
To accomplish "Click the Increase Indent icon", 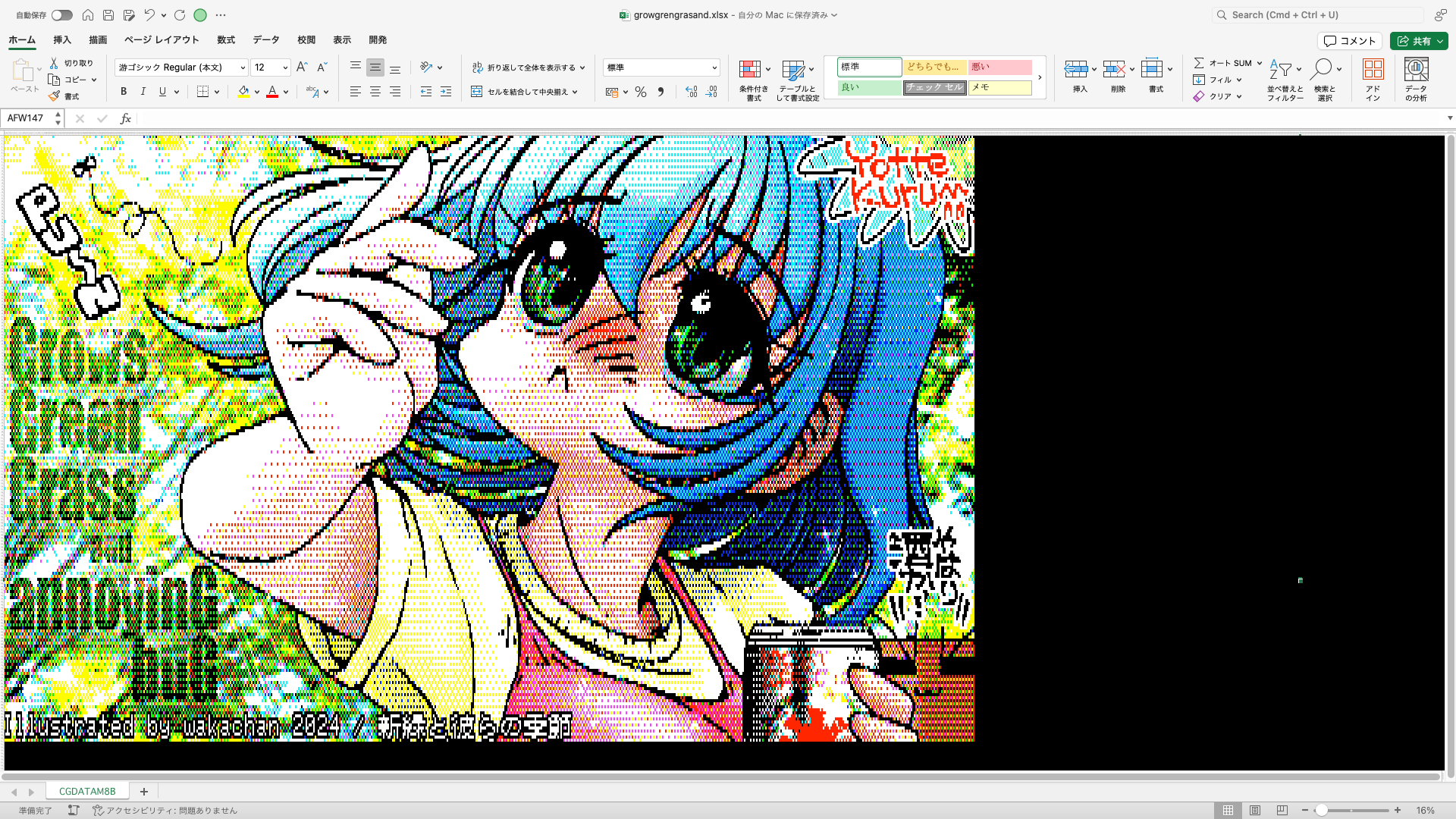I will [446, 92].
